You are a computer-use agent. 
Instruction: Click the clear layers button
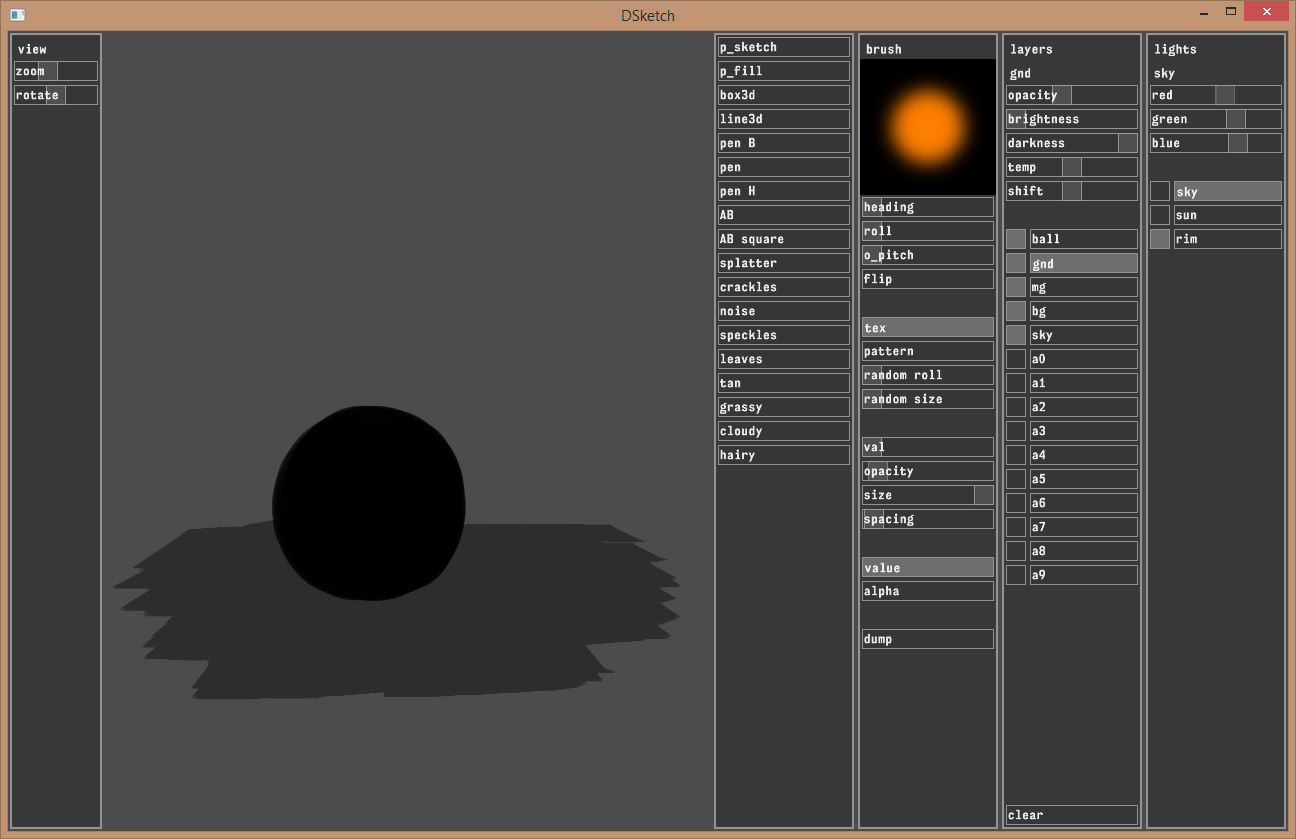click(1071, 815)
